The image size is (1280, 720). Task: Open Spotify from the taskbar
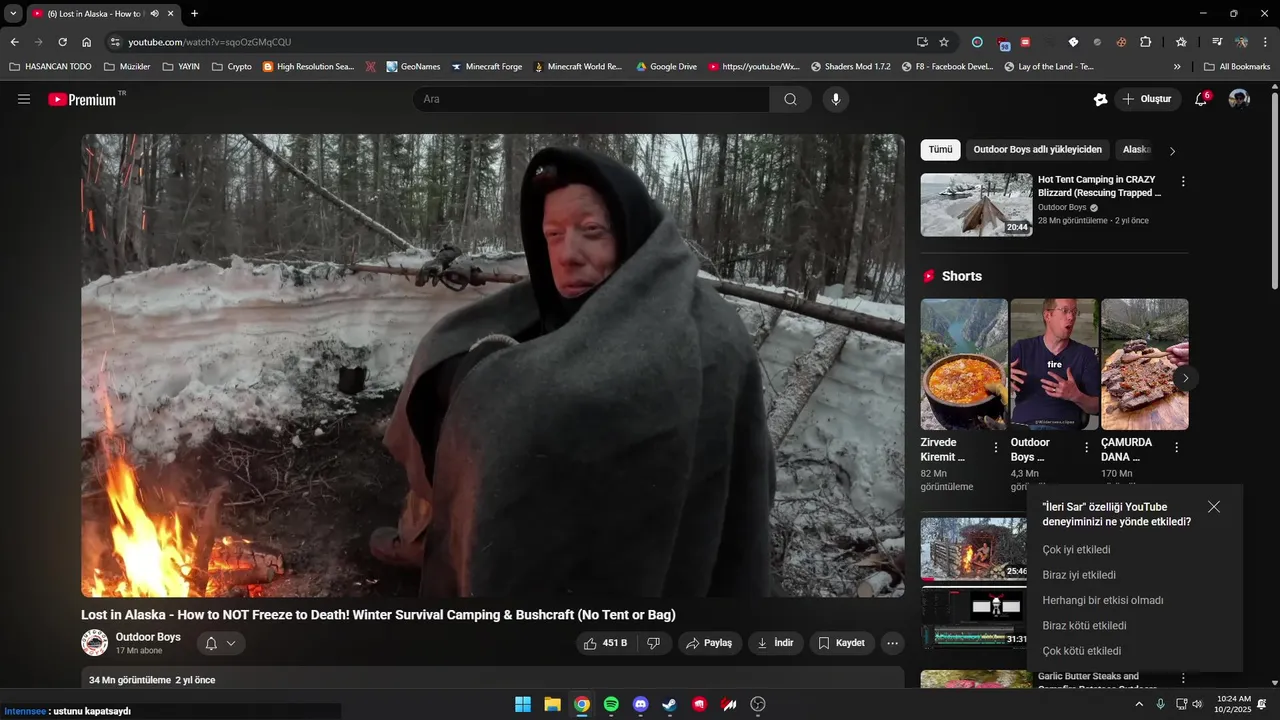pyautogui.click(x=611, y=704)
